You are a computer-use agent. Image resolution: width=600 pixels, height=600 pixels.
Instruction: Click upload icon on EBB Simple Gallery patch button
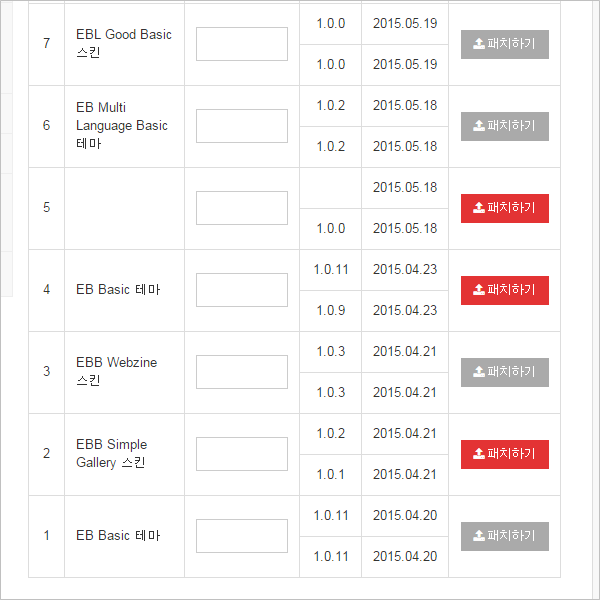479,454
